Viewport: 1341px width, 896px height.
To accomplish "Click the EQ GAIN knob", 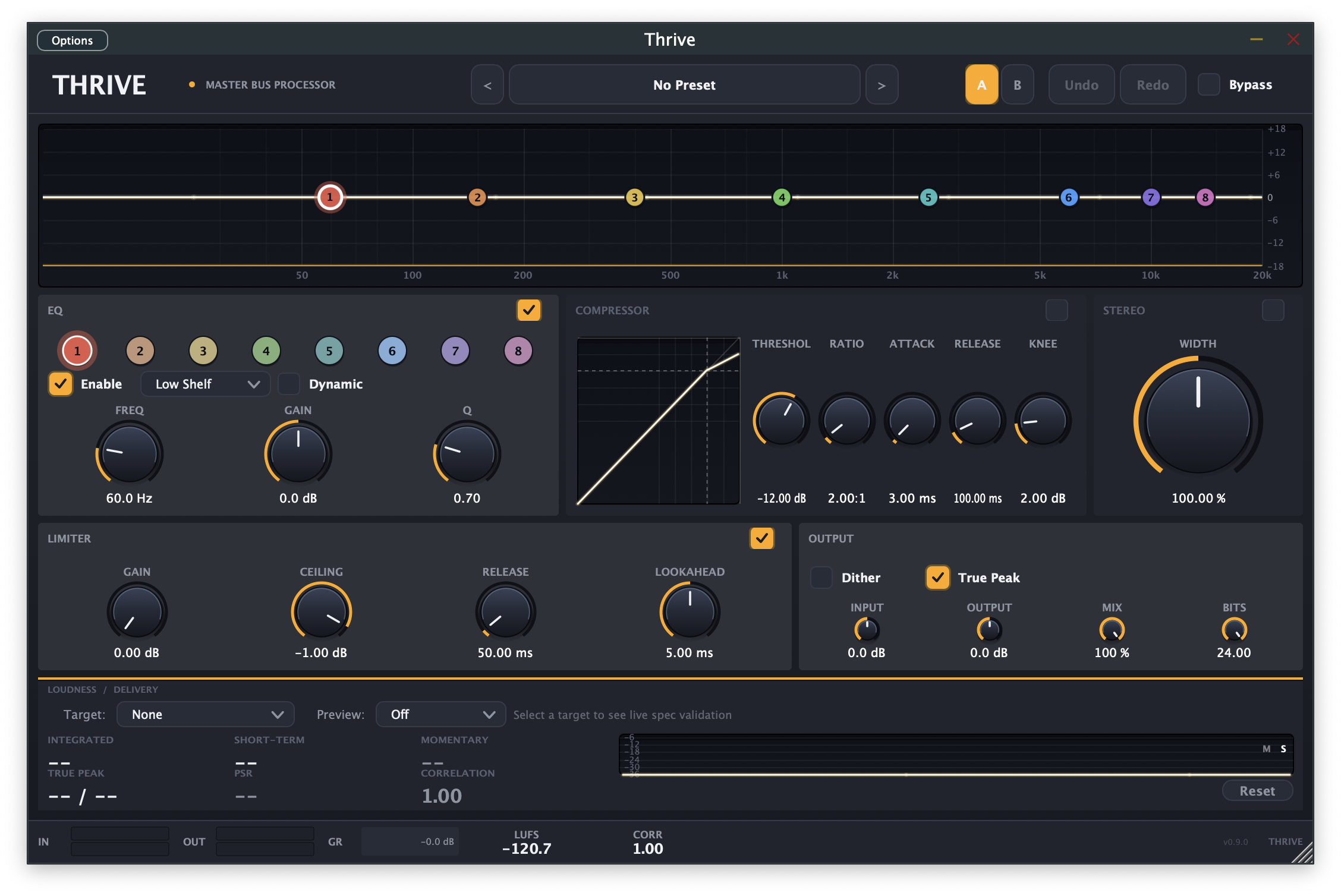I will point(298,454).
